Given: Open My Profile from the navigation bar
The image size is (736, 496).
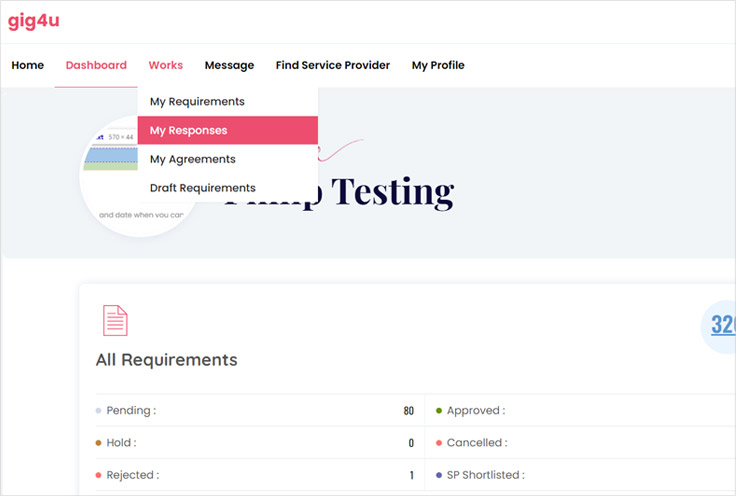Looking at the screenshot, I should tap(438, 65).
